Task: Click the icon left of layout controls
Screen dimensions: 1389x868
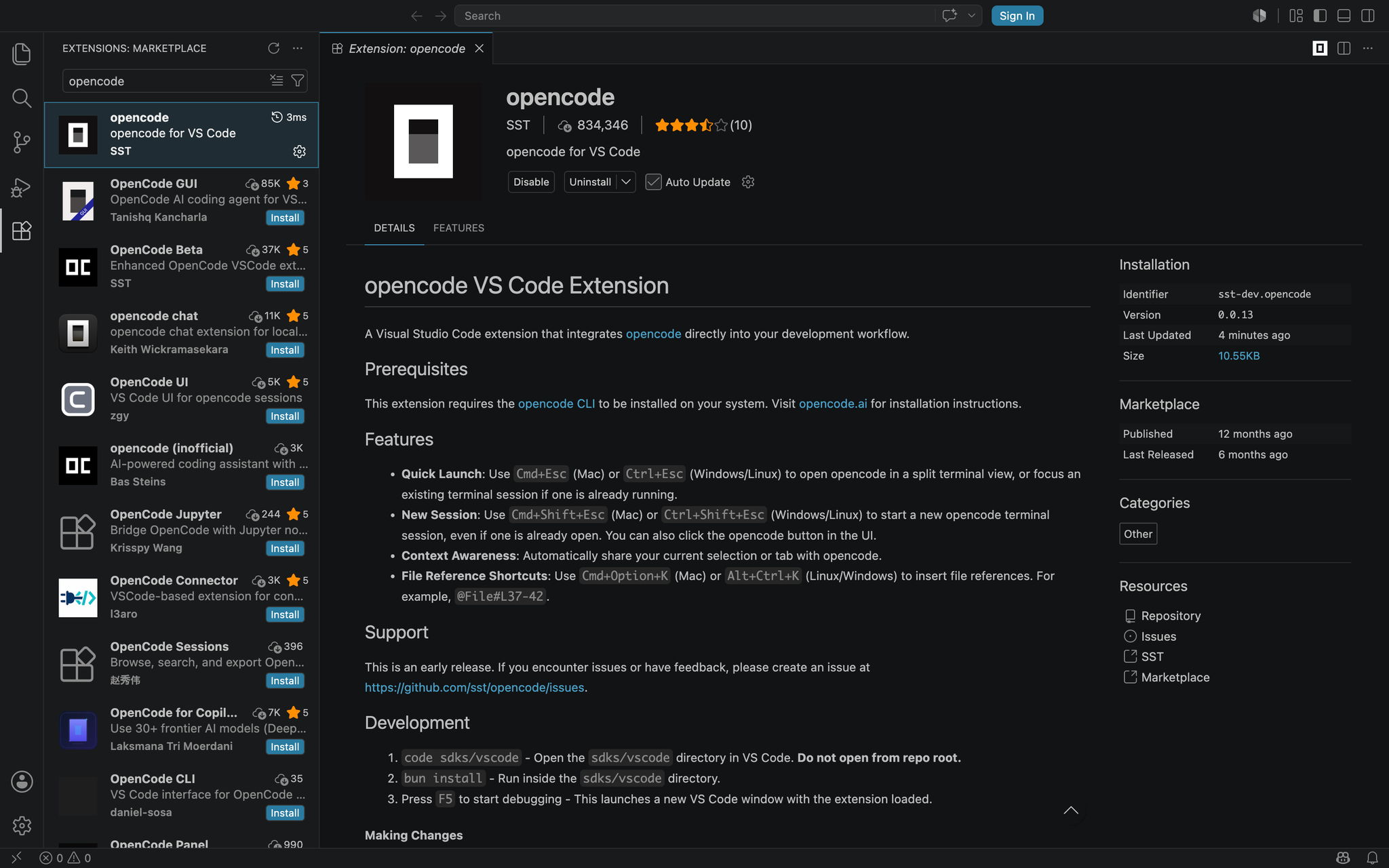Action: pos(1259,16)
